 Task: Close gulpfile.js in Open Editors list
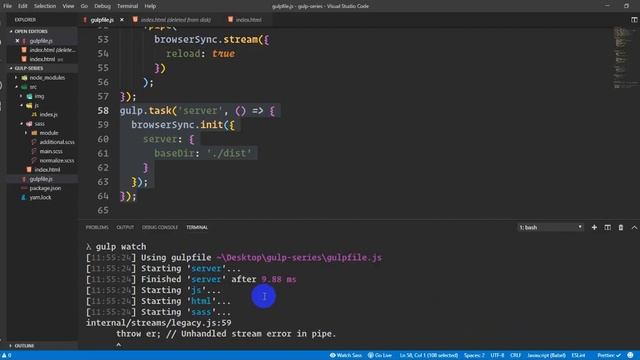17,41
